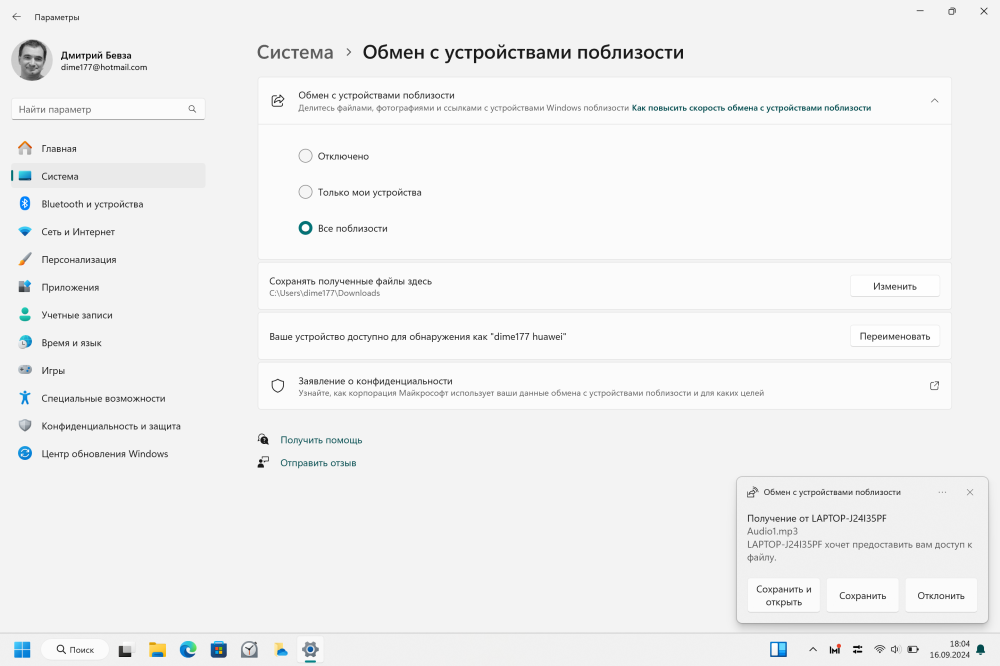
Task: Collapse the Обмен с устройствами поблизости section
Action: (934, 101)
